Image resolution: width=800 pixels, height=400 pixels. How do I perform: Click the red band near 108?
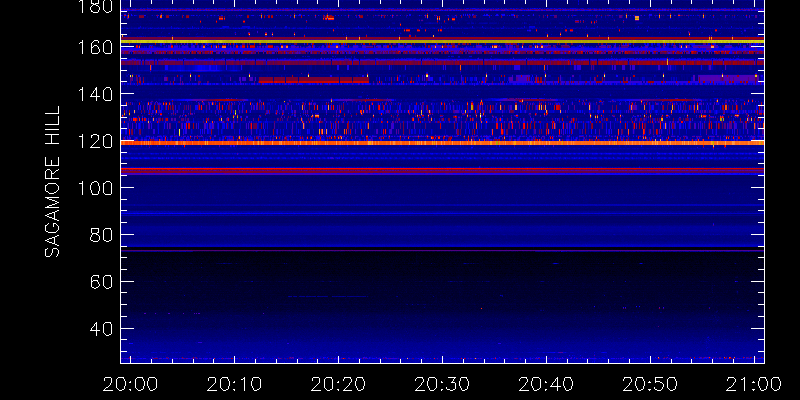click(442, 170)
